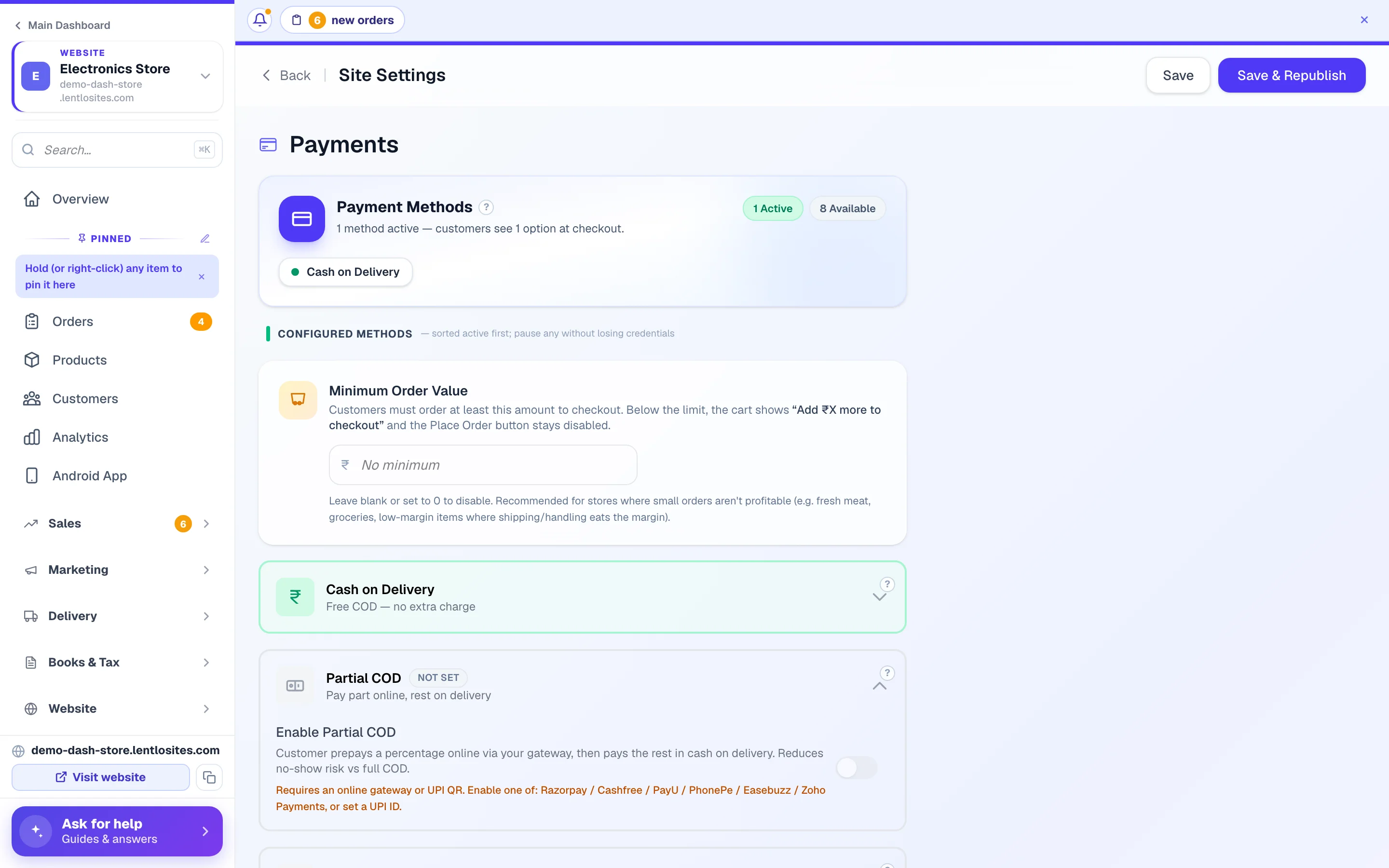Click the Electronics Store E avatar
This screenshot has width=1389, height=868.
(x=36, y=76)
